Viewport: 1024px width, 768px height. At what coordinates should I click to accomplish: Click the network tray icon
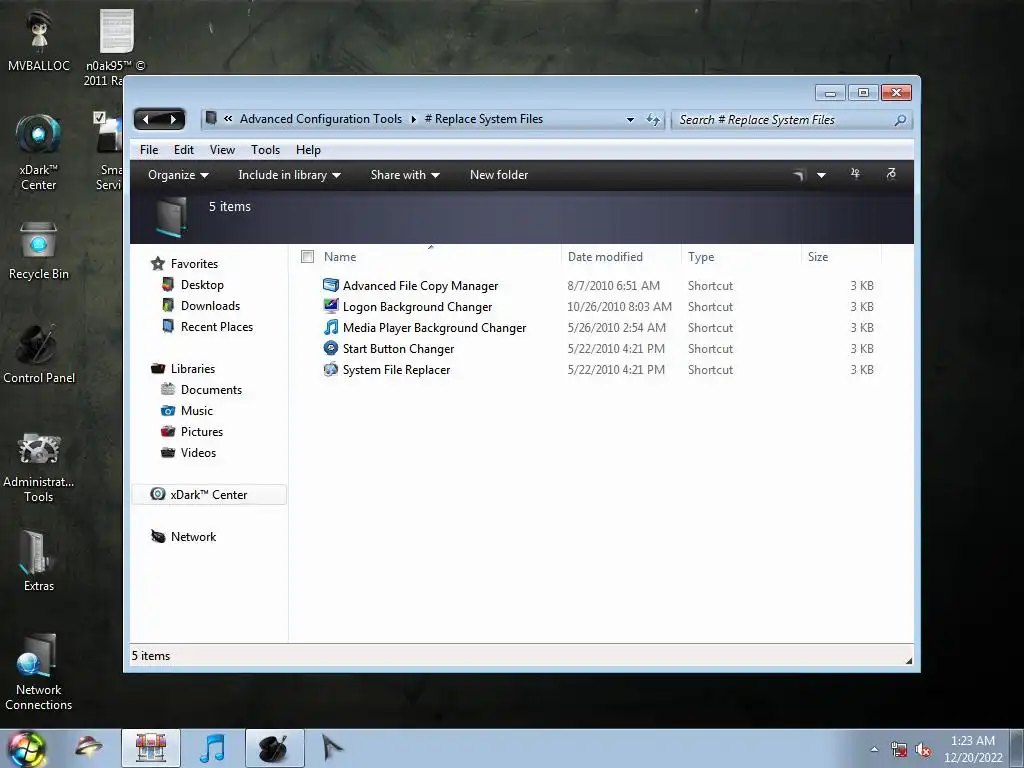[899, 750]
